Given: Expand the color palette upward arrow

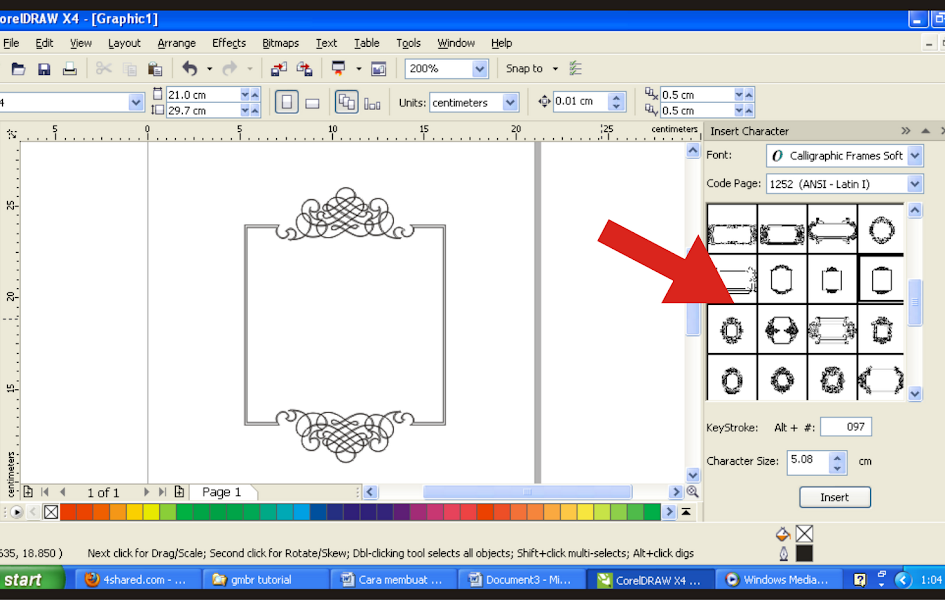Looking at the screenshot, I should click(686, 512).
